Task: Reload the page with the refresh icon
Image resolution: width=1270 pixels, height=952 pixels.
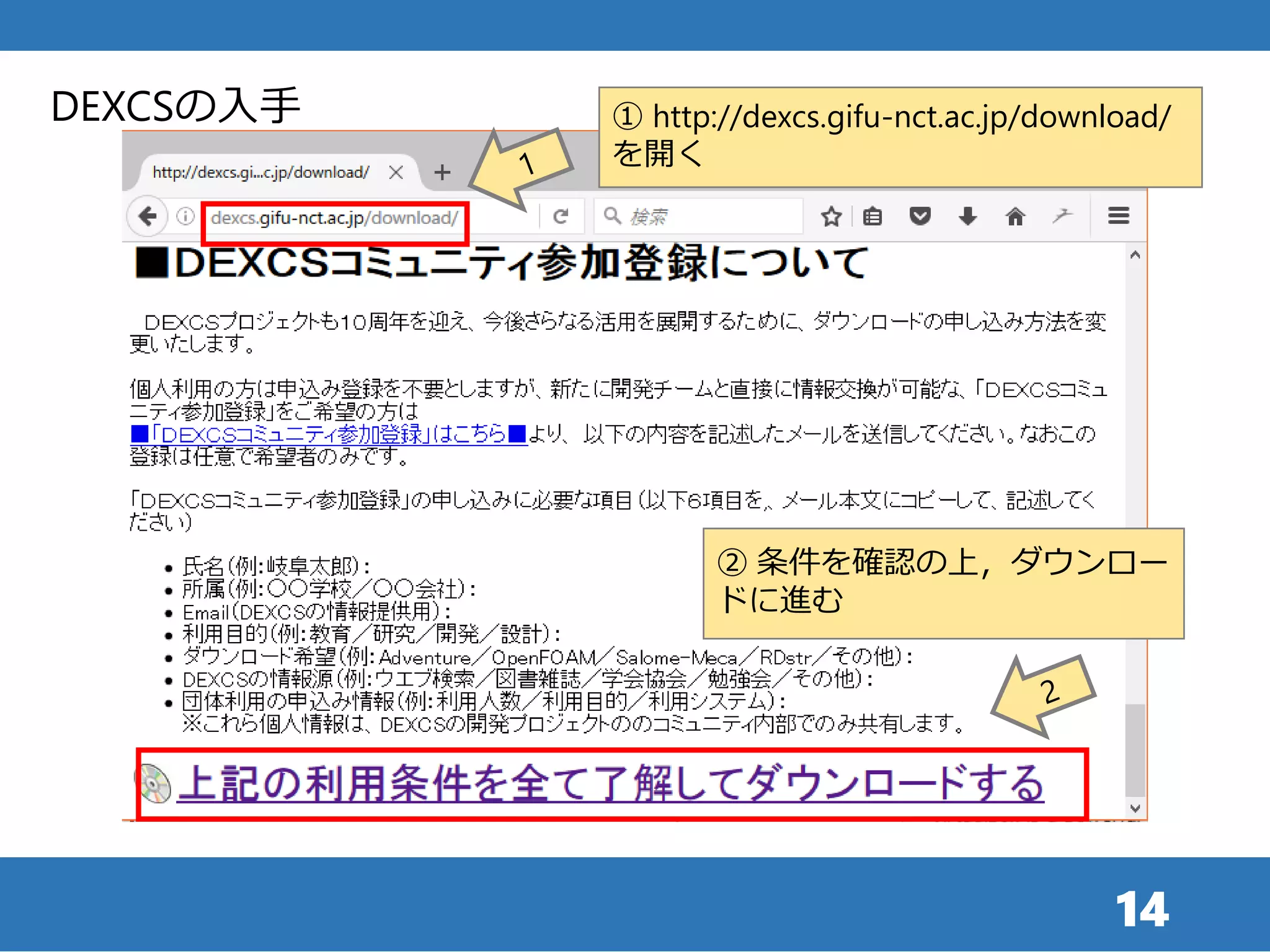Action: 561,216
